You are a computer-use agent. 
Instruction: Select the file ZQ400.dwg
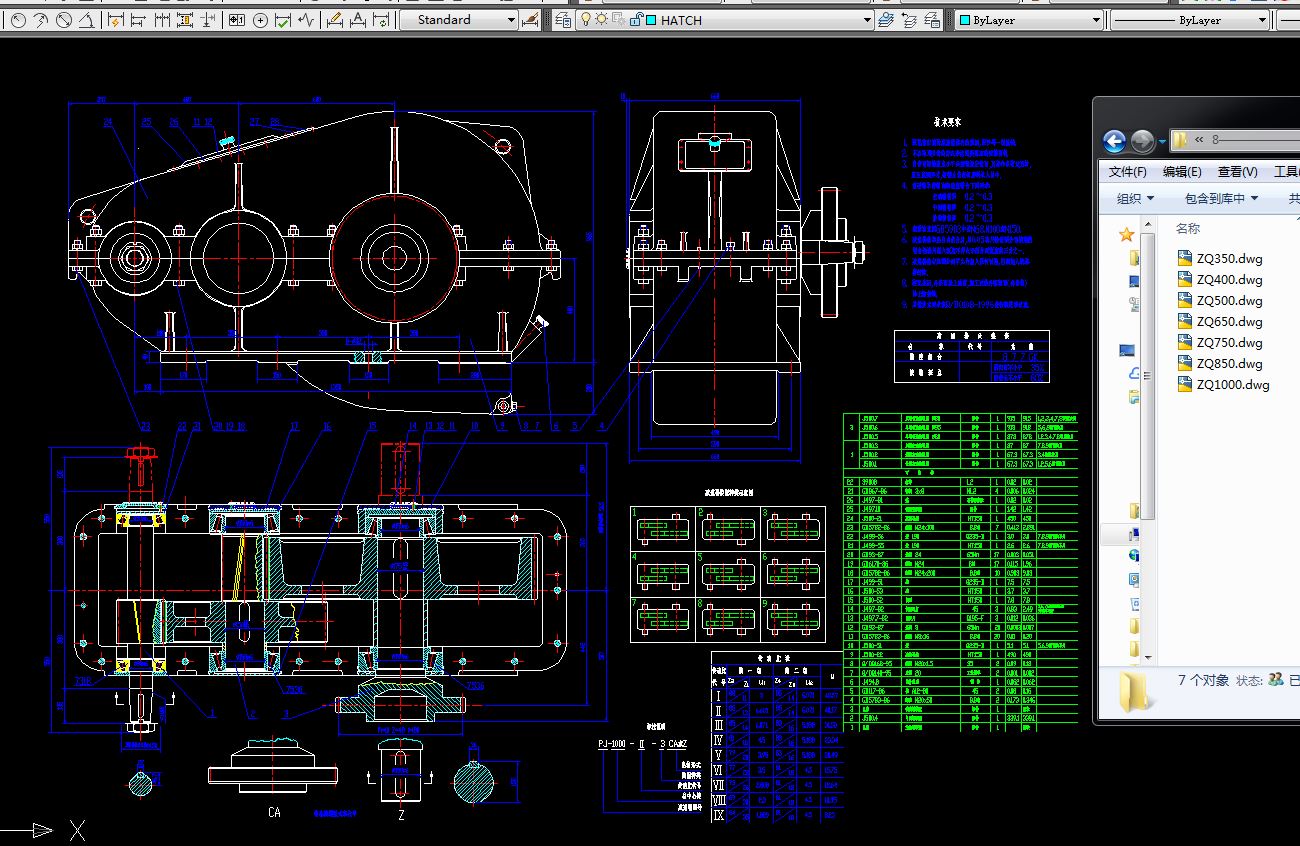pyautogui.click(x=1220, y=280)
